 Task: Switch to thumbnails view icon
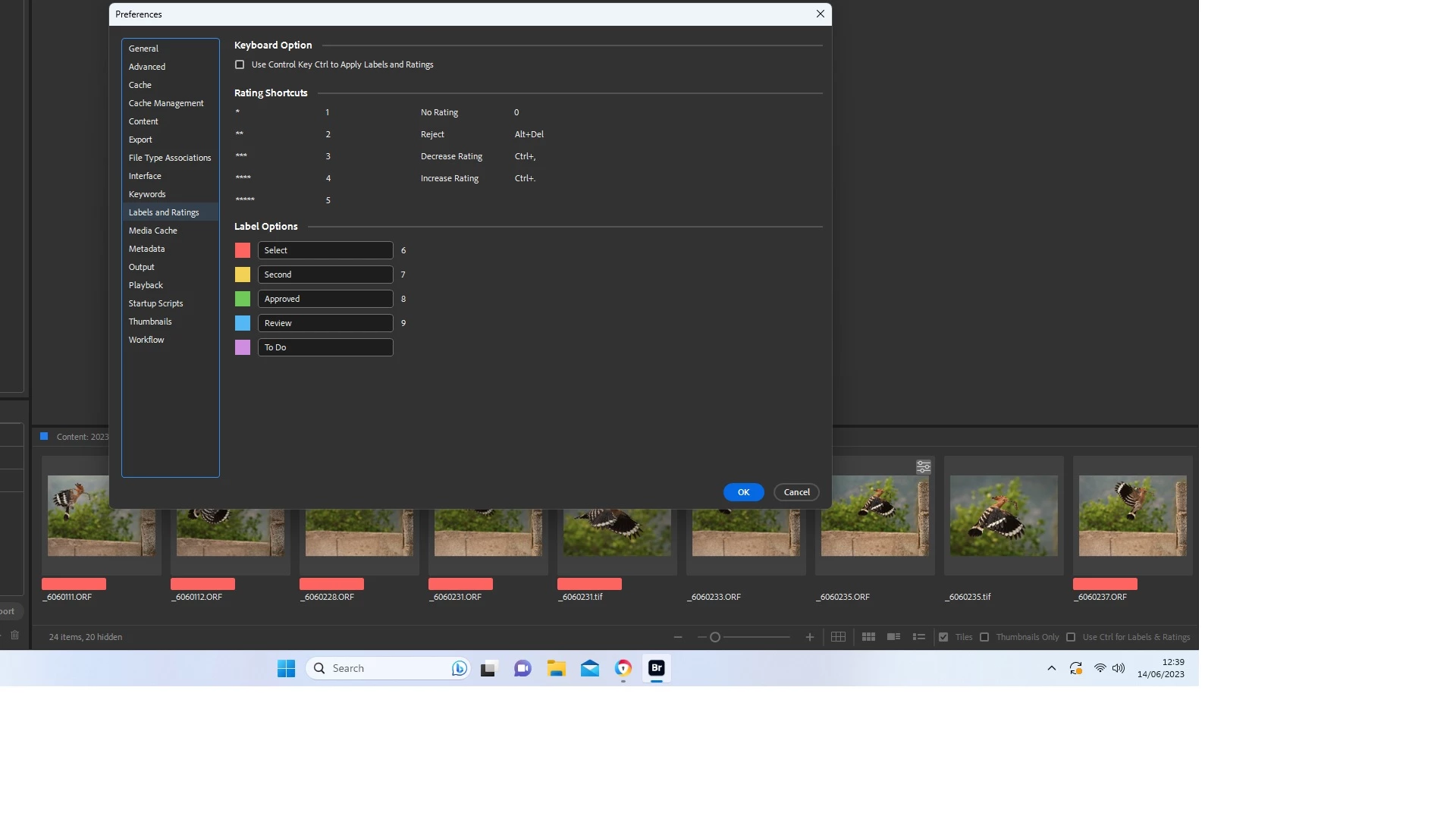coord(868,637)
